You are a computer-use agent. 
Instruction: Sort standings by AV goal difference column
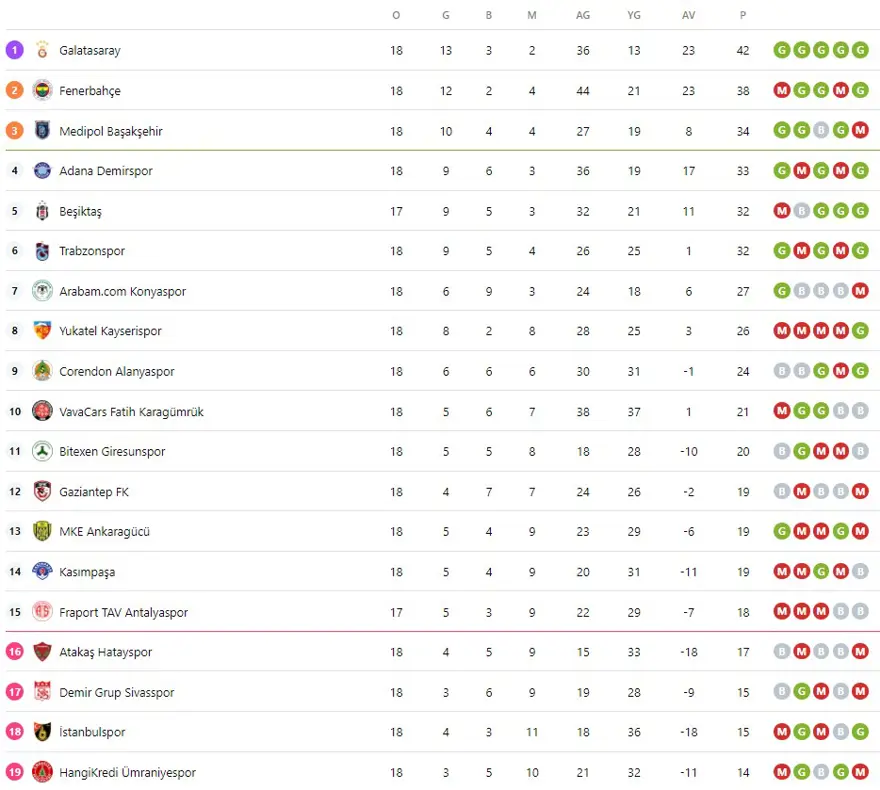[x=689, y=15]
